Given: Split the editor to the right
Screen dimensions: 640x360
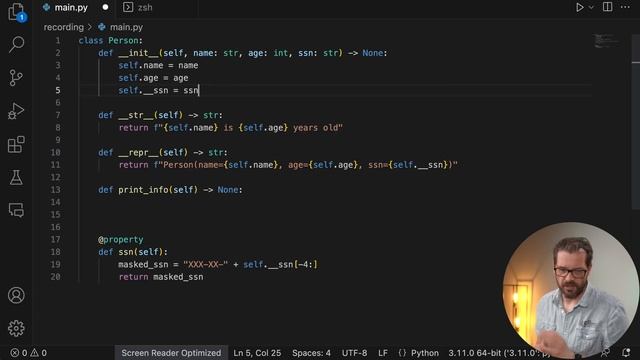Looking at the screenshot, I should [607, 7].
